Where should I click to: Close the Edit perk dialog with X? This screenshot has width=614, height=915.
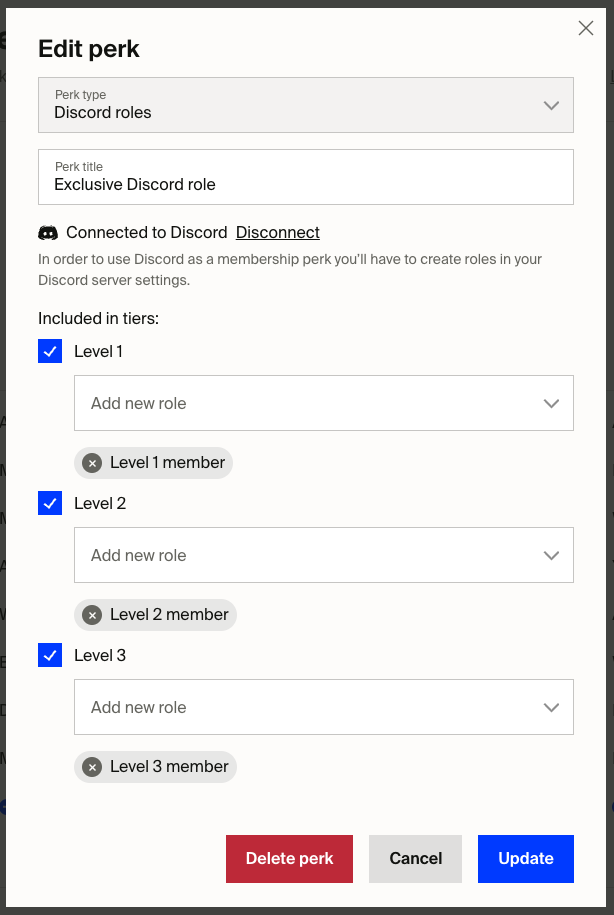click(586, 28)
